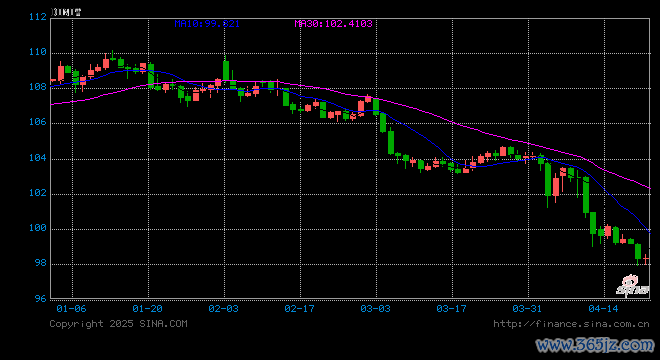This screenshot has height=360, width=660.
Task: Open the http://finance.sina.com.cn link
Action: [571, 324]
